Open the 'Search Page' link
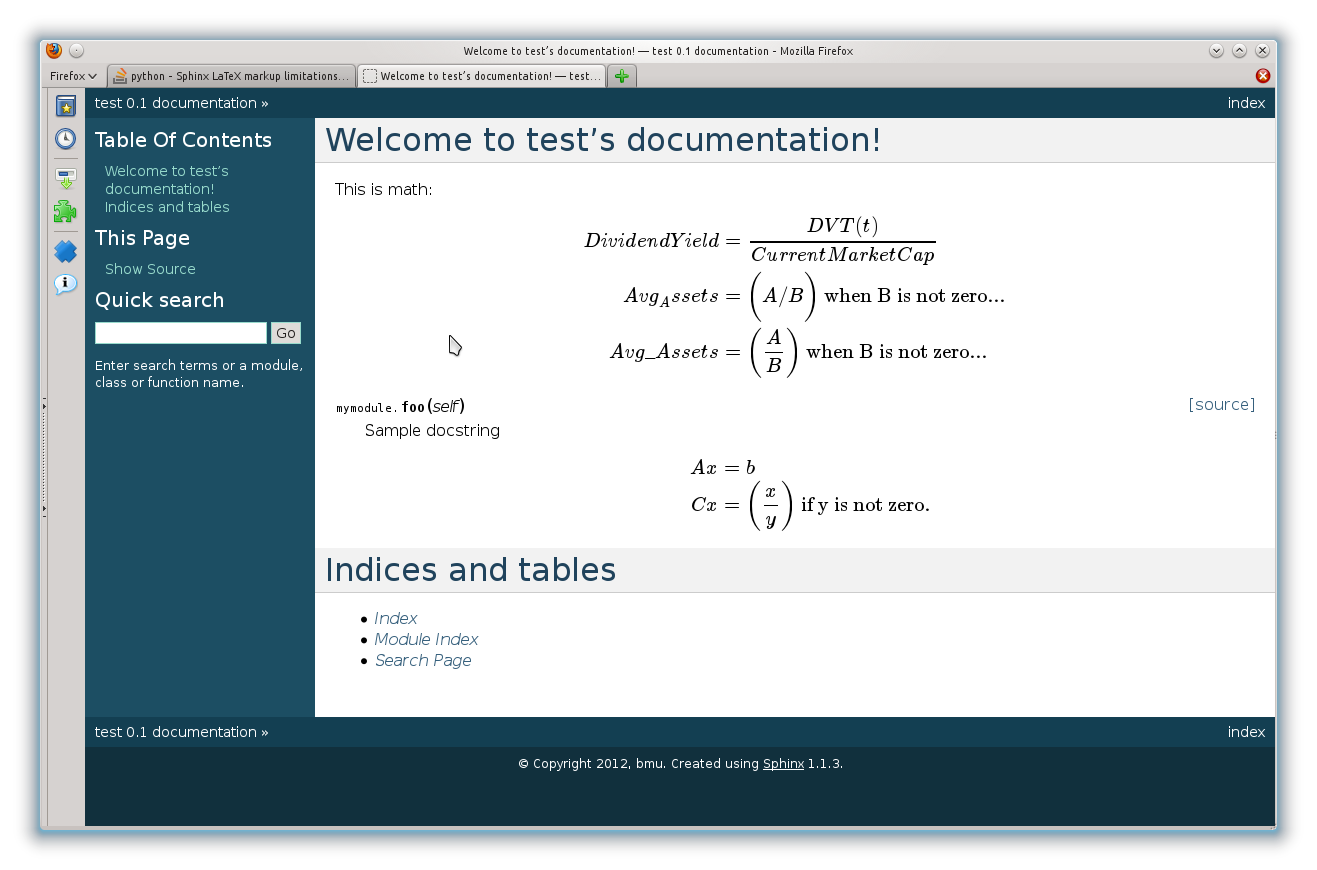Image resolution: width=1317 pixels, height=870 pixels. [x=423, y=660]
